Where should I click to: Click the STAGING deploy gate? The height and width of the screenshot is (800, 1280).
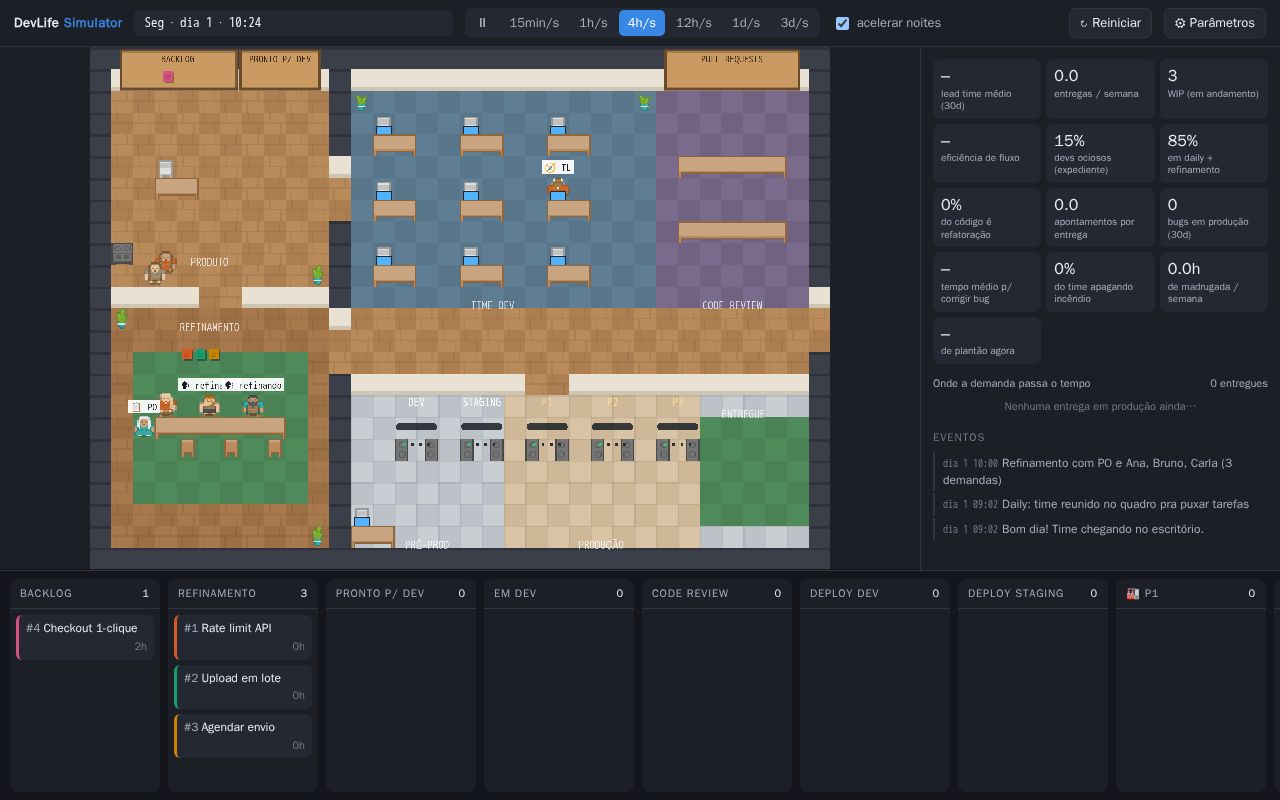[481, 440]
